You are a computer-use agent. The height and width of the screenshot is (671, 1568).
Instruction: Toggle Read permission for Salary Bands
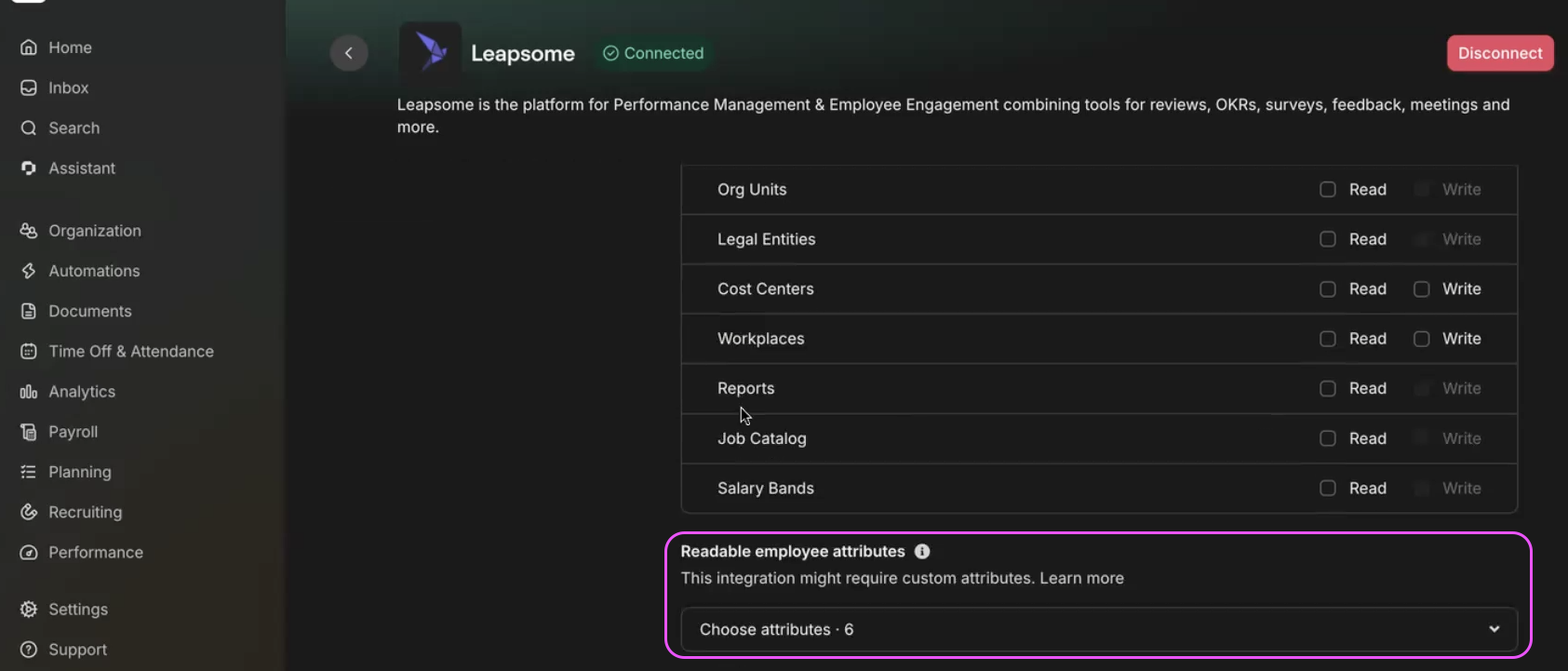click(1328, 489)
